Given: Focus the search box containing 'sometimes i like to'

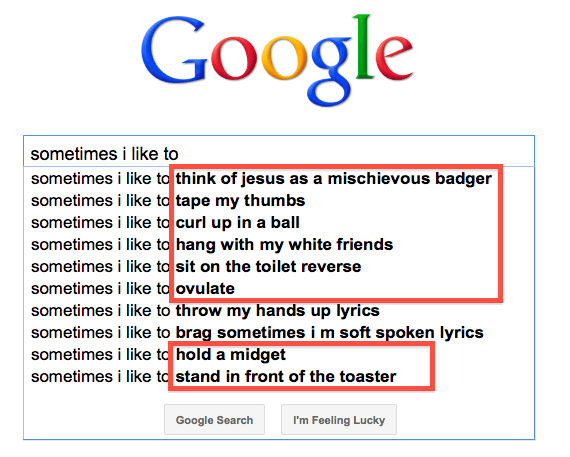Looking at the screenshot, I should click(x=279, y=152).
